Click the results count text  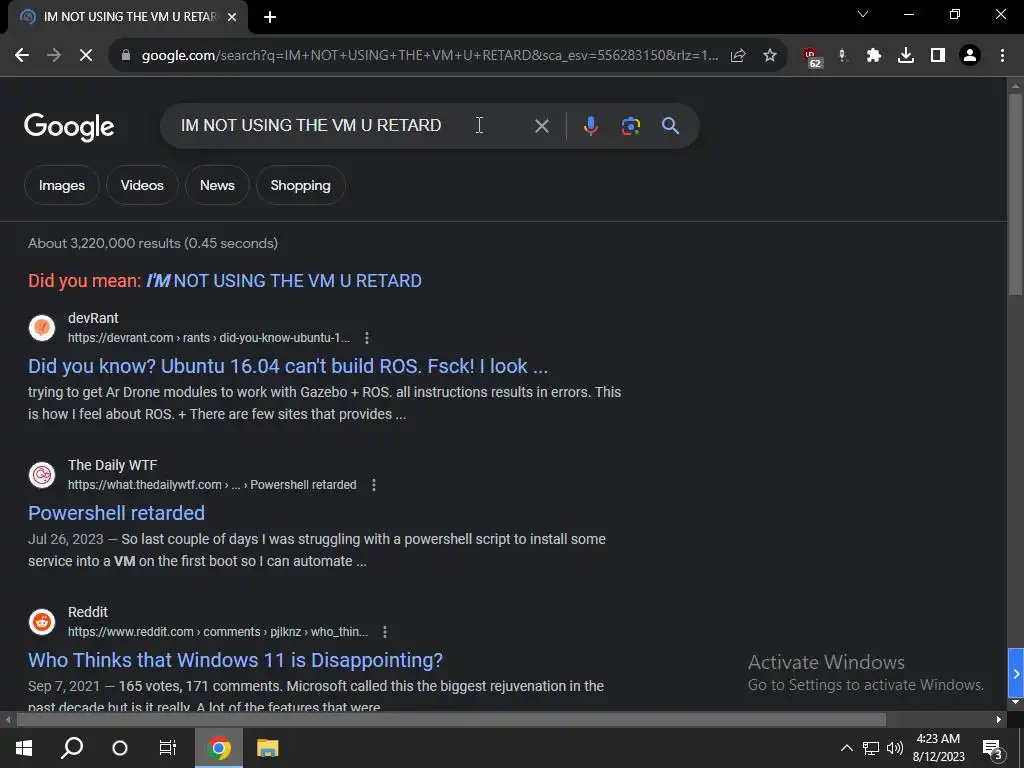tap(153, 244)
